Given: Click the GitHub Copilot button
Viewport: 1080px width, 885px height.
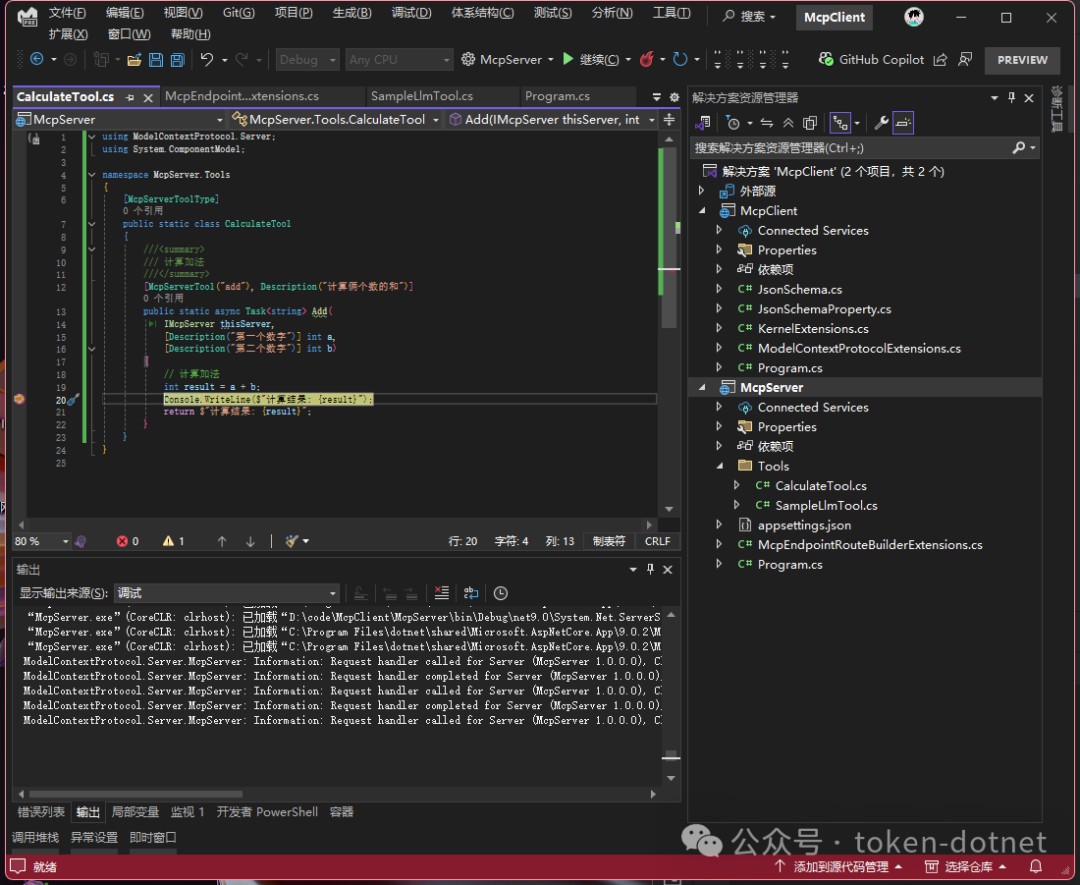Looking at the screenshot, I should click(871, 60).
